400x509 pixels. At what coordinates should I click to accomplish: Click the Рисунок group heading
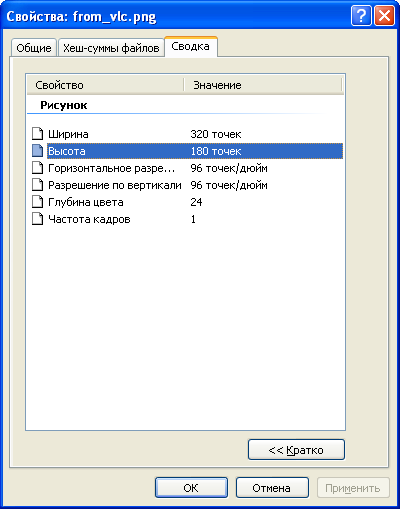point(64,105)
